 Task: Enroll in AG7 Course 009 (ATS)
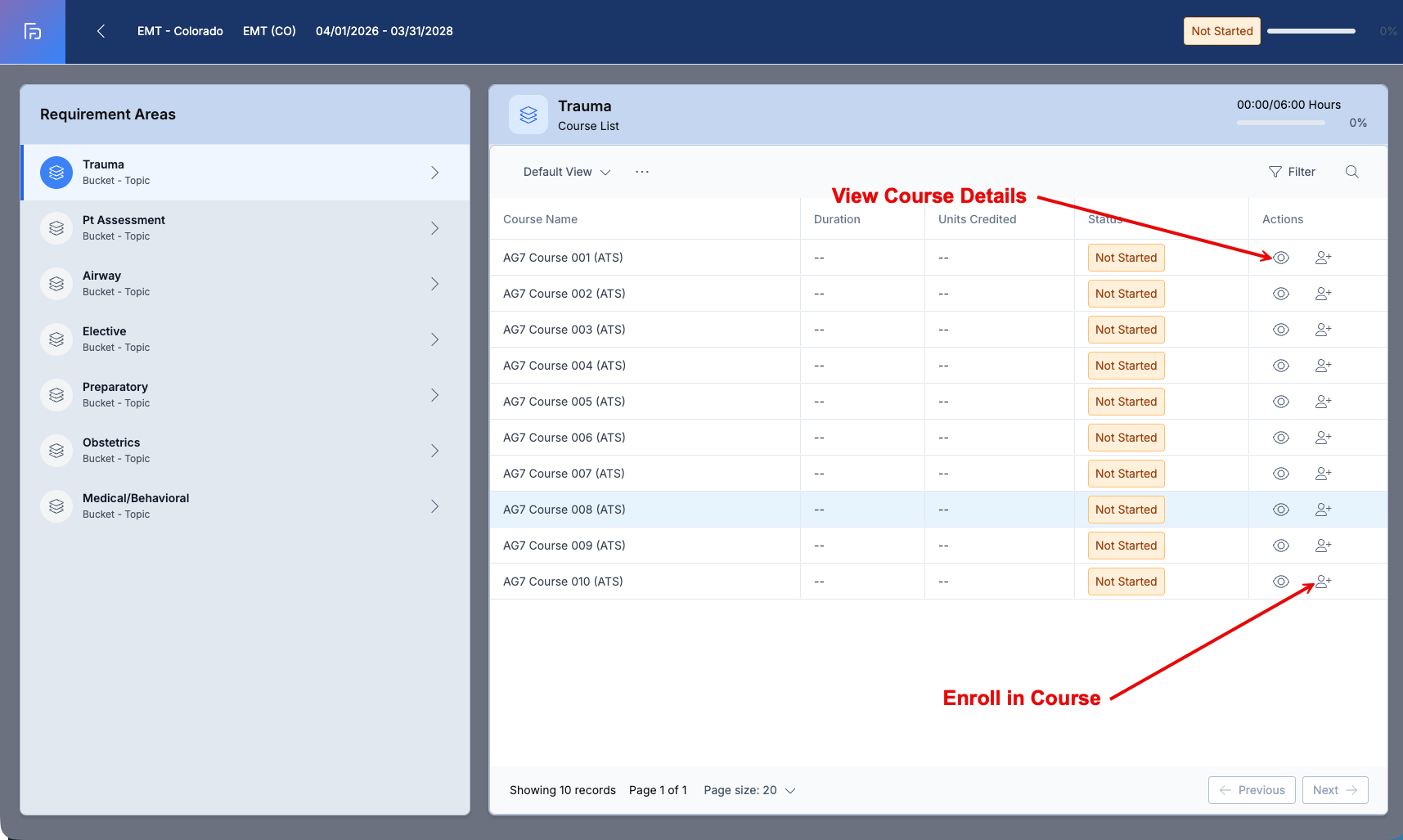[x=1323, y=546]
